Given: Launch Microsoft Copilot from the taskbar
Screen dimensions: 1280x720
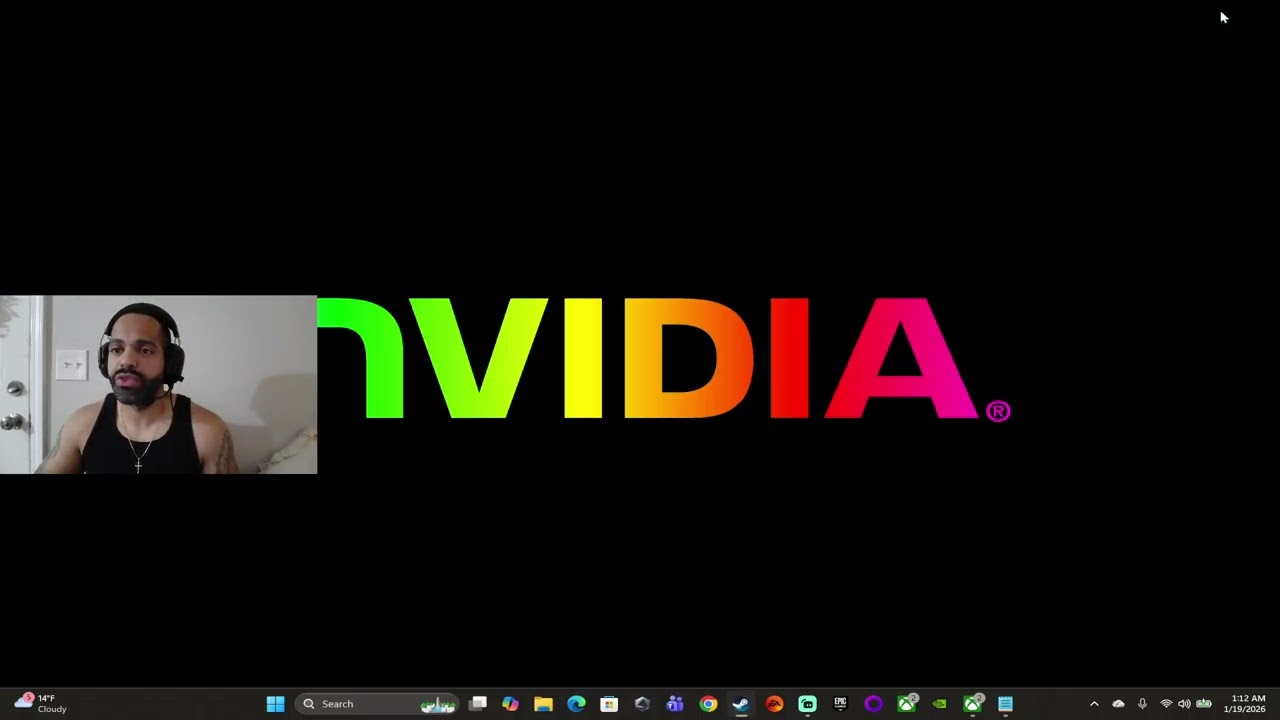Looking at the screenshot, I should [x=510, y=704].
